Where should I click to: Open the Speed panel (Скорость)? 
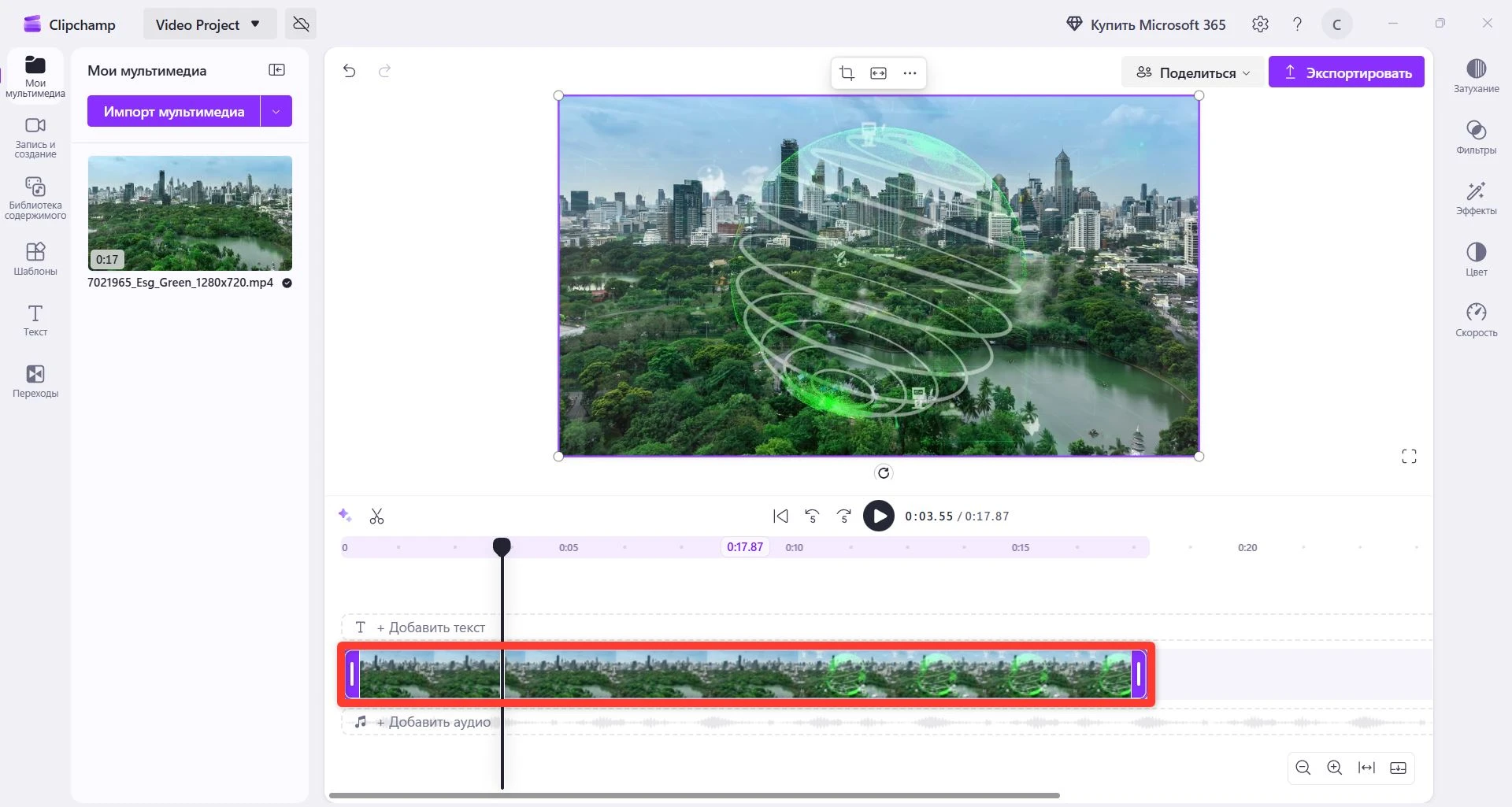click(x=1476, y=320)
